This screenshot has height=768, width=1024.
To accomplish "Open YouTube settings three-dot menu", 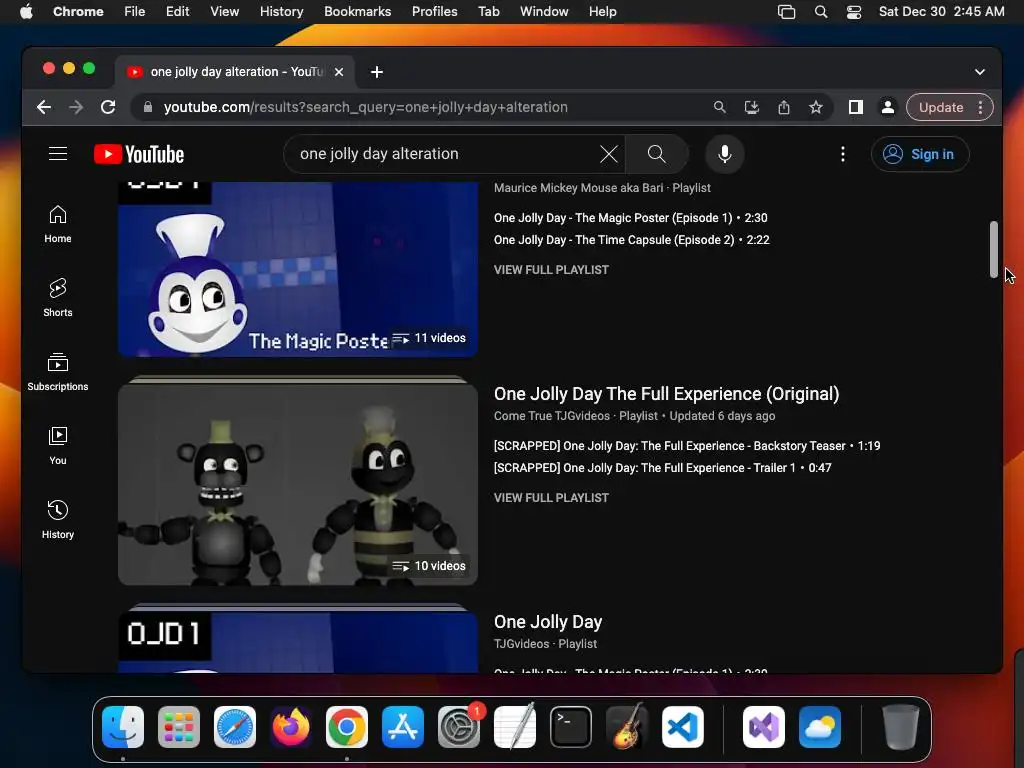I will click(842, 154).
